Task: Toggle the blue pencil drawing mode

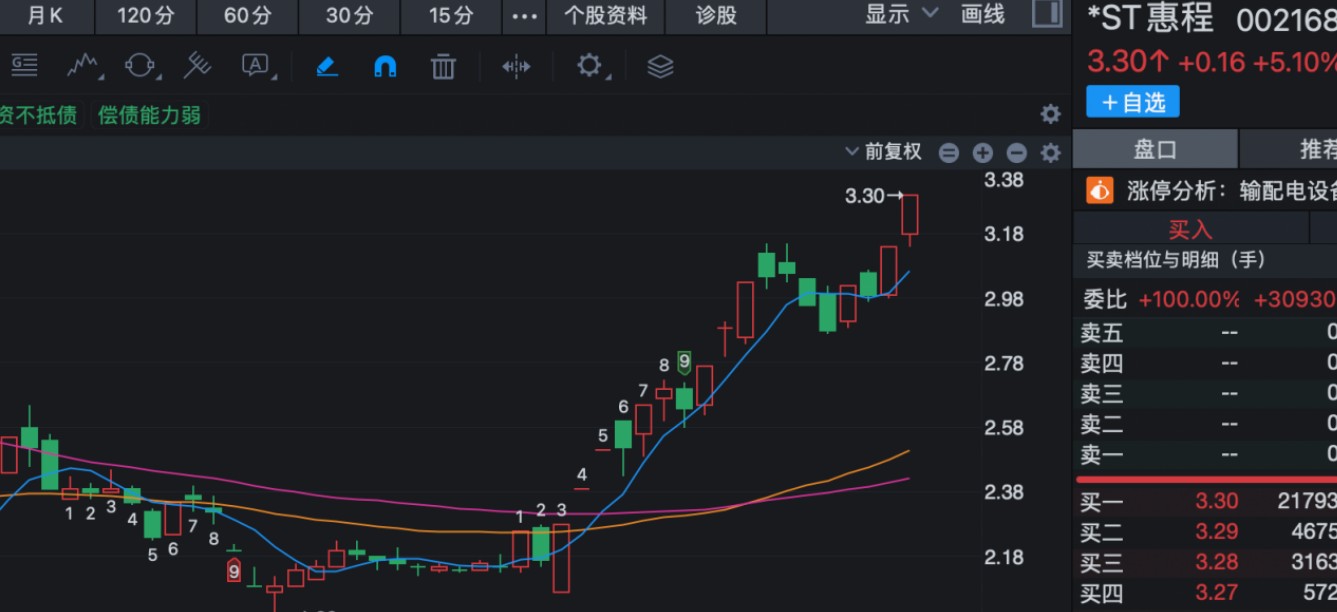Action: point(327,67)
